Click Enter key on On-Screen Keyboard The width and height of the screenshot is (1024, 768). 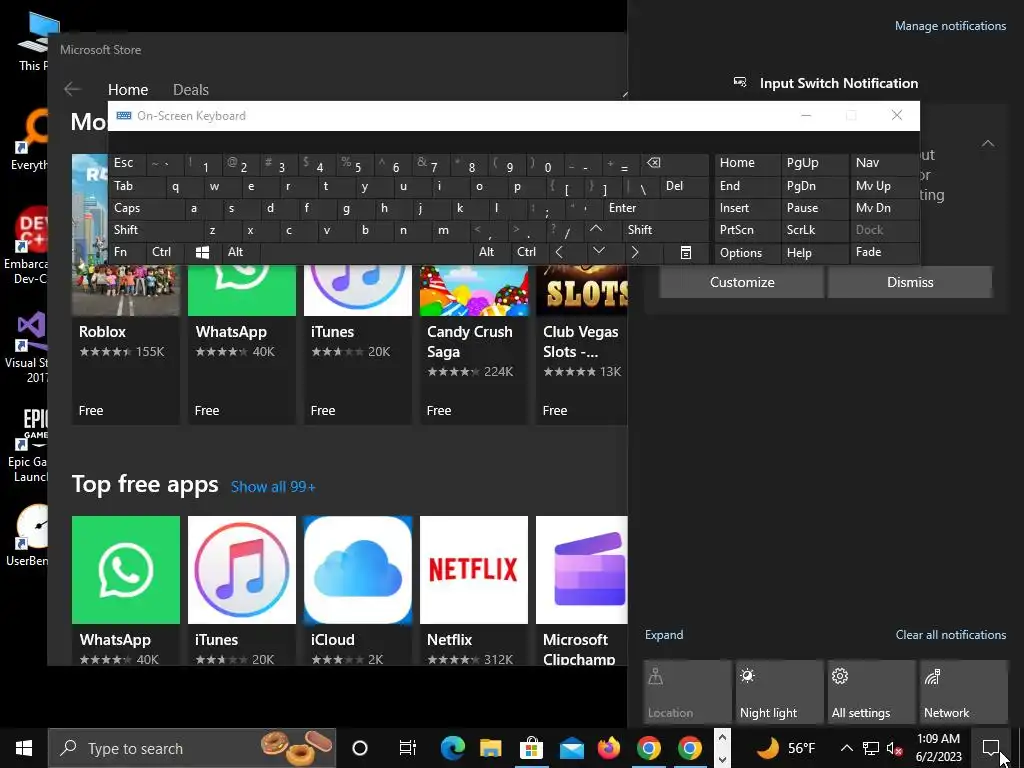point(655,208)
